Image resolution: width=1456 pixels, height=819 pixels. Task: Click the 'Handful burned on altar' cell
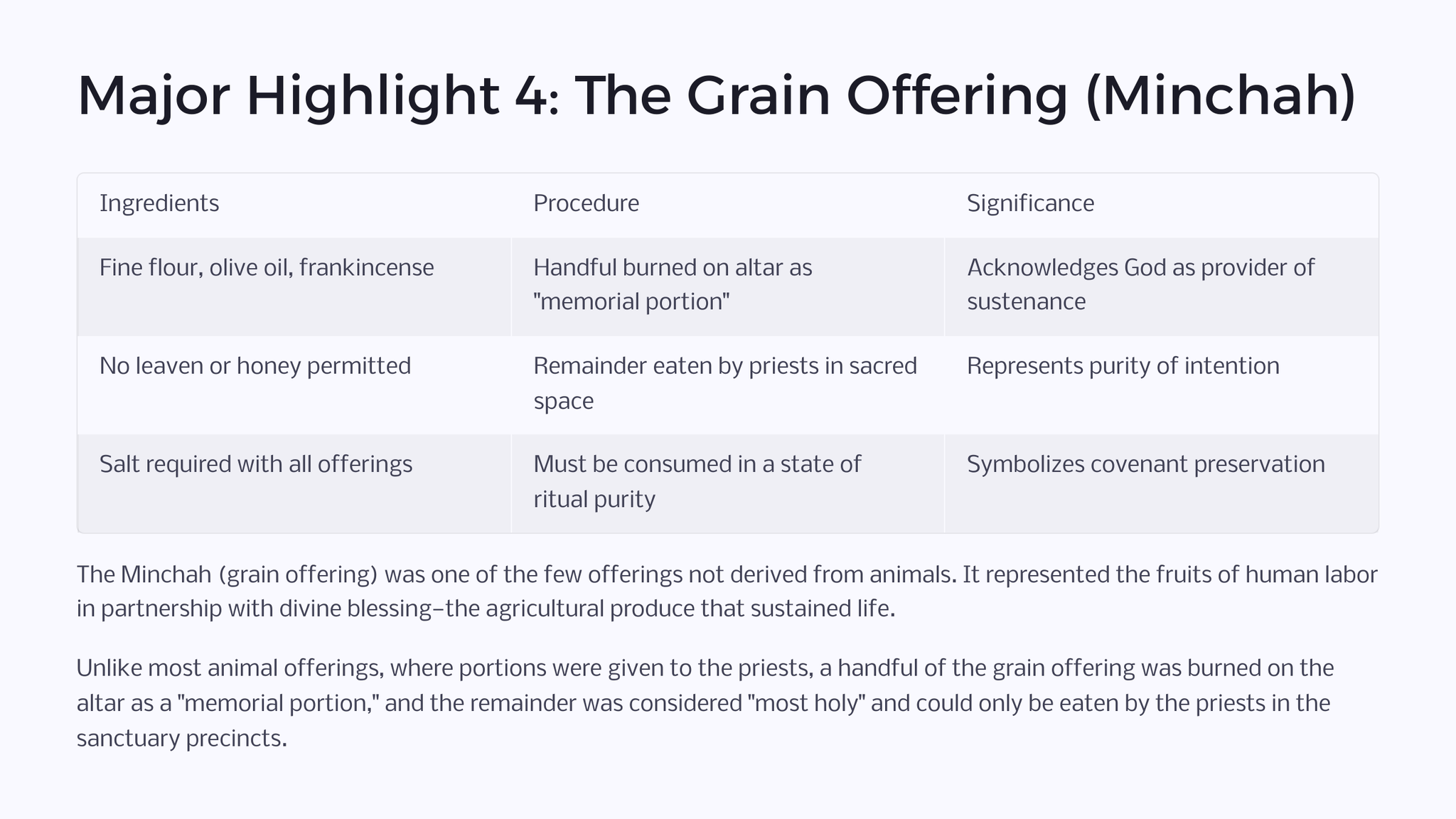(x=727, y=287)
